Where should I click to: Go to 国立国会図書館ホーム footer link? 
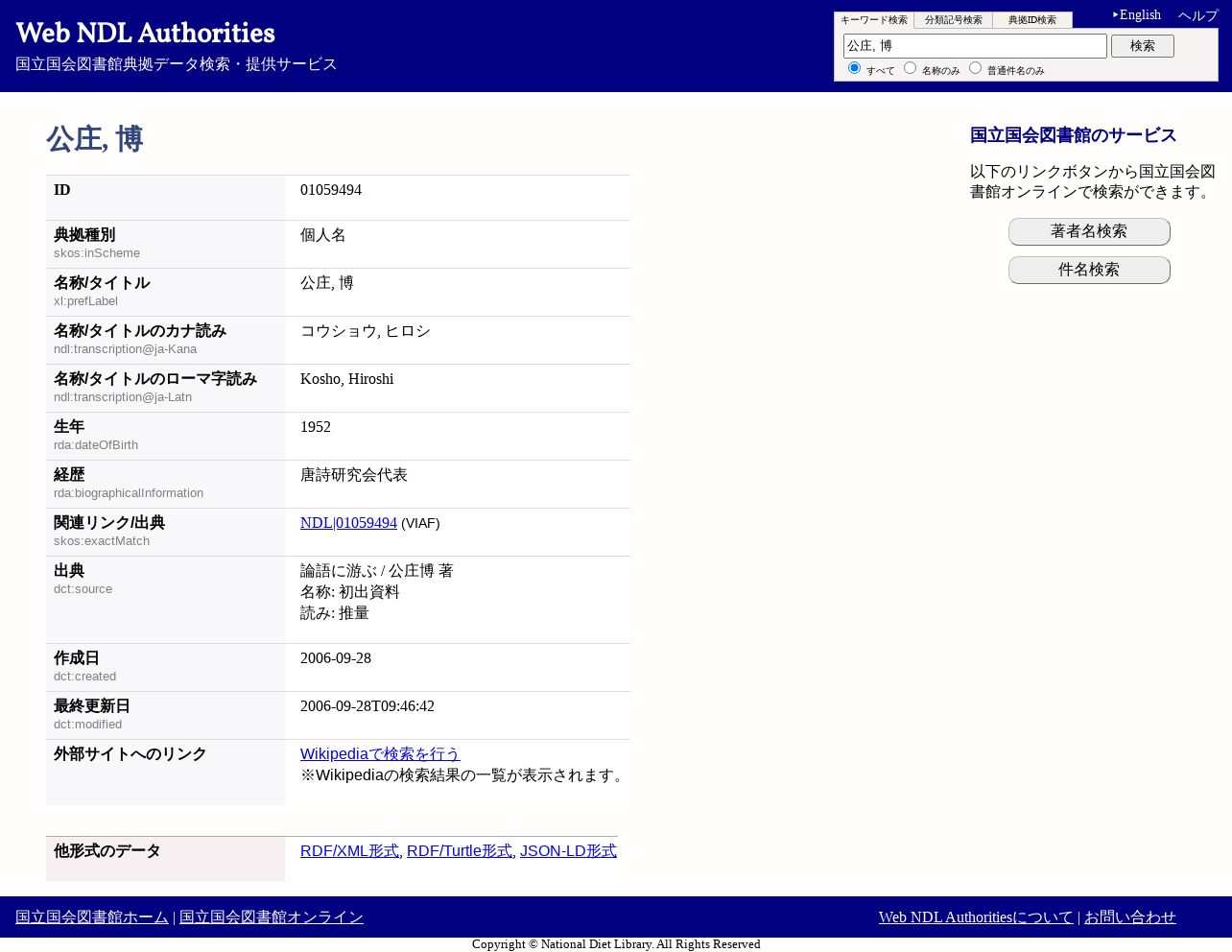[x=92, y=917]
